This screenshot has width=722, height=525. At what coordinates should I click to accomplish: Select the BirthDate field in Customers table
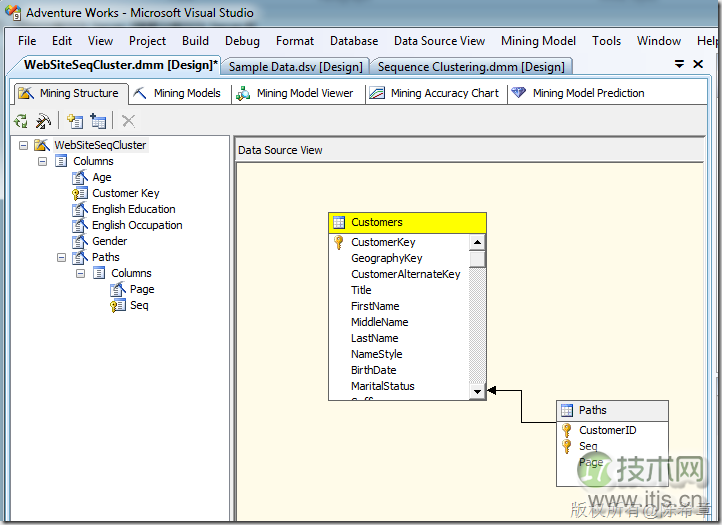(x=373, y=370)
